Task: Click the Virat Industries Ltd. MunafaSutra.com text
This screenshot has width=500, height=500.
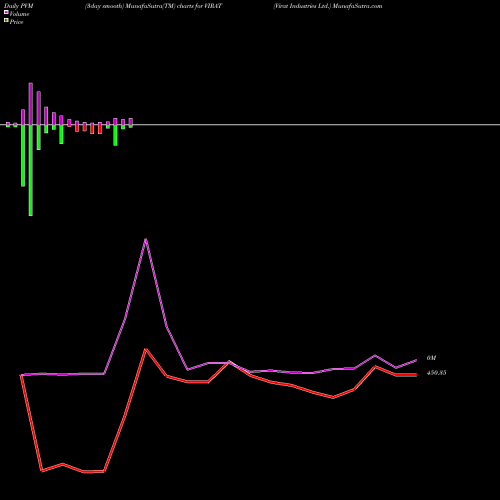Action: click(x=328, y=6)
